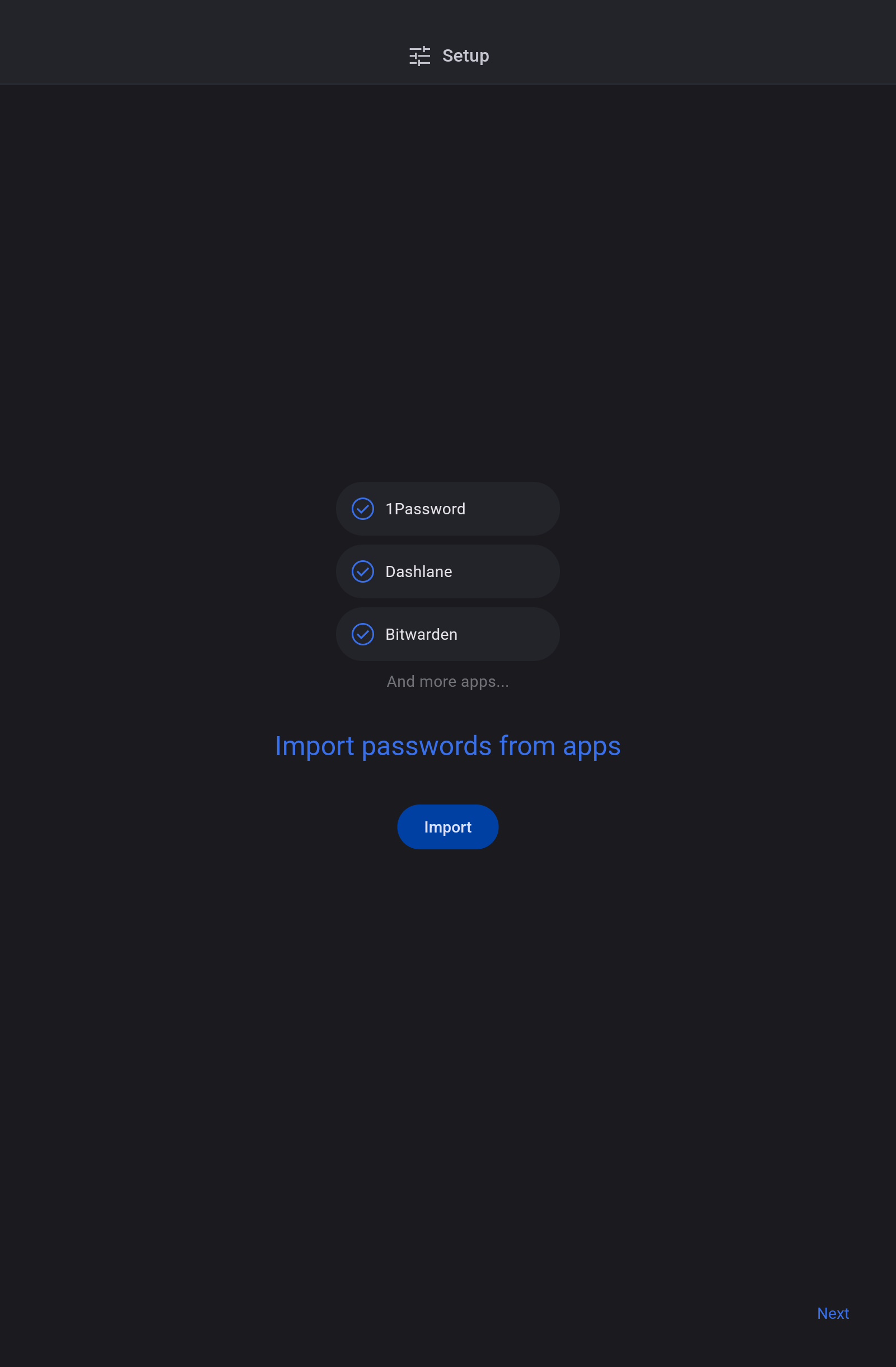This screenshot has height=1367, width=896.
Task: Click the Setup title text
Action: point(465,55)
